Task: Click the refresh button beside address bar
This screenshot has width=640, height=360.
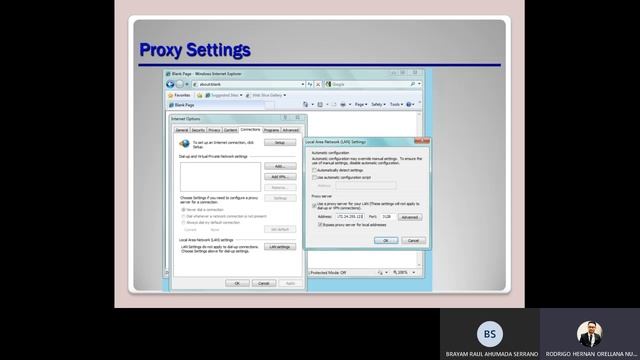Action: [x=310, y=84]
